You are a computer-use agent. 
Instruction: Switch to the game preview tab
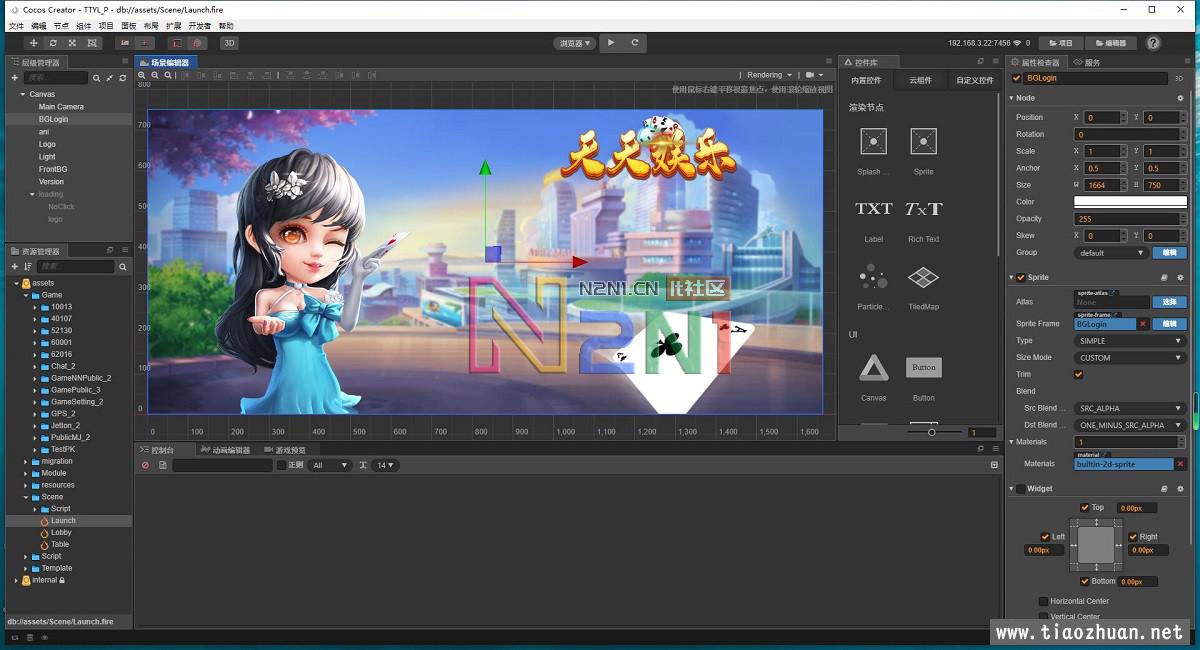(285, 450)
